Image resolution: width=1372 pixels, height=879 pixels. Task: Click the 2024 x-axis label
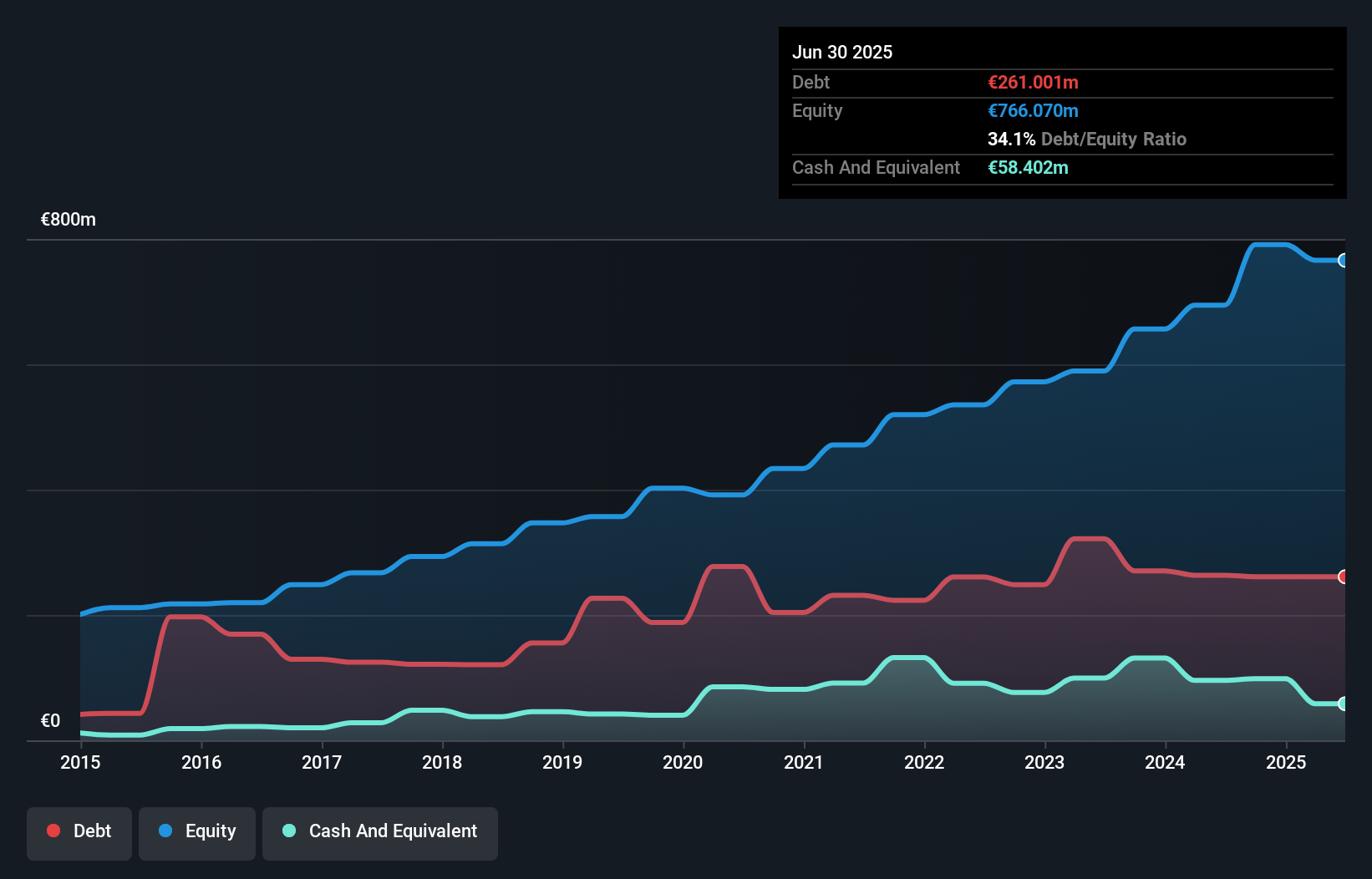(1165, 762)
